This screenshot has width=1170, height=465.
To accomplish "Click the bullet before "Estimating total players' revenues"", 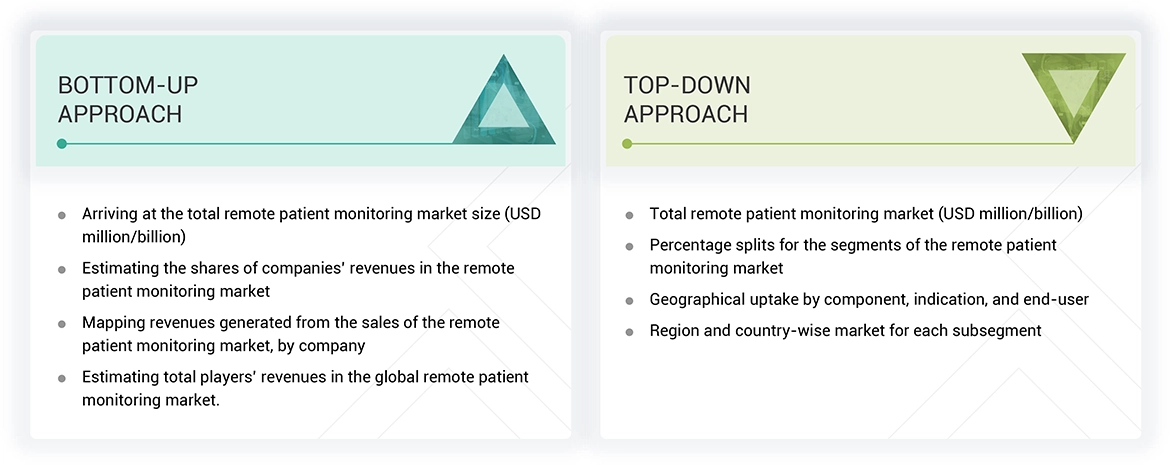I will click(62, 378).
